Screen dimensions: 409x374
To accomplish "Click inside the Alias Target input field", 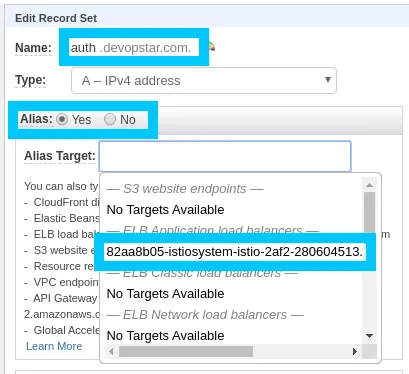I will click(x=225, y=156).
